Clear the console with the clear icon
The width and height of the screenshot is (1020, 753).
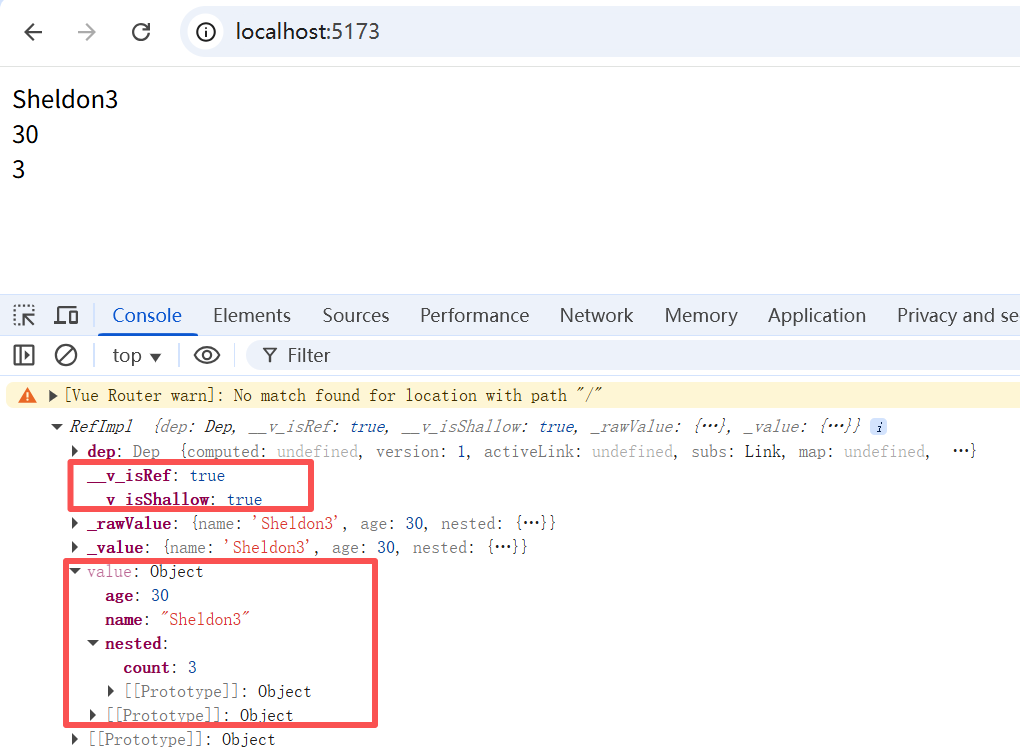point(66,355)
